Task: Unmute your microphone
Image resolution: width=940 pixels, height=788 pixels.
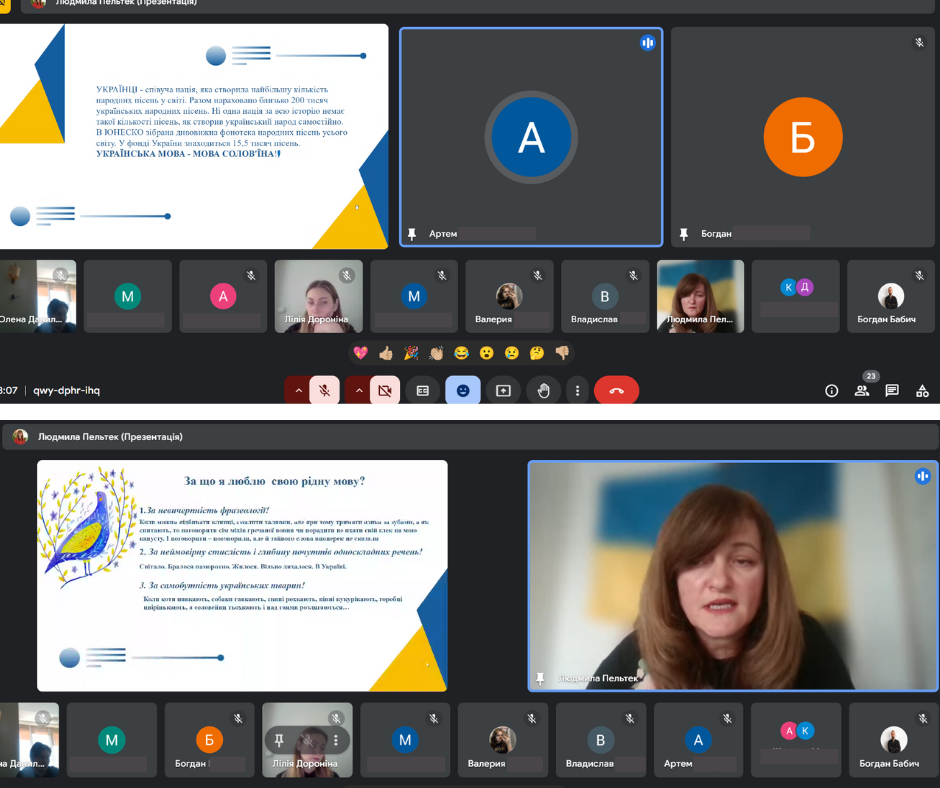Action: pyautogui.click(x=324, y=391)
